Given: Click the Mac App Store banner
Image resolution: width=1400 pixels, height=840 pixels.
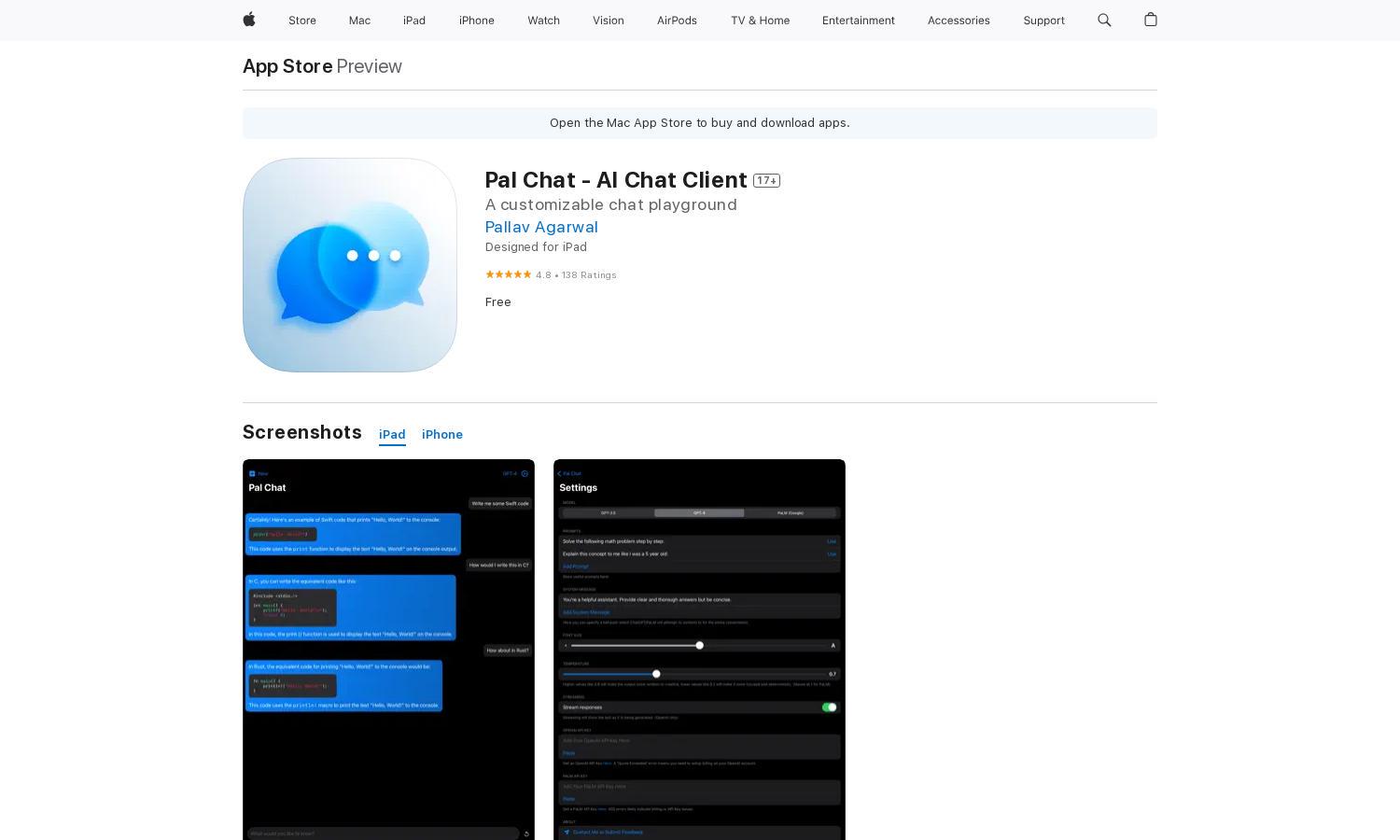Looking at the screenshot, I should click(700, 123).
